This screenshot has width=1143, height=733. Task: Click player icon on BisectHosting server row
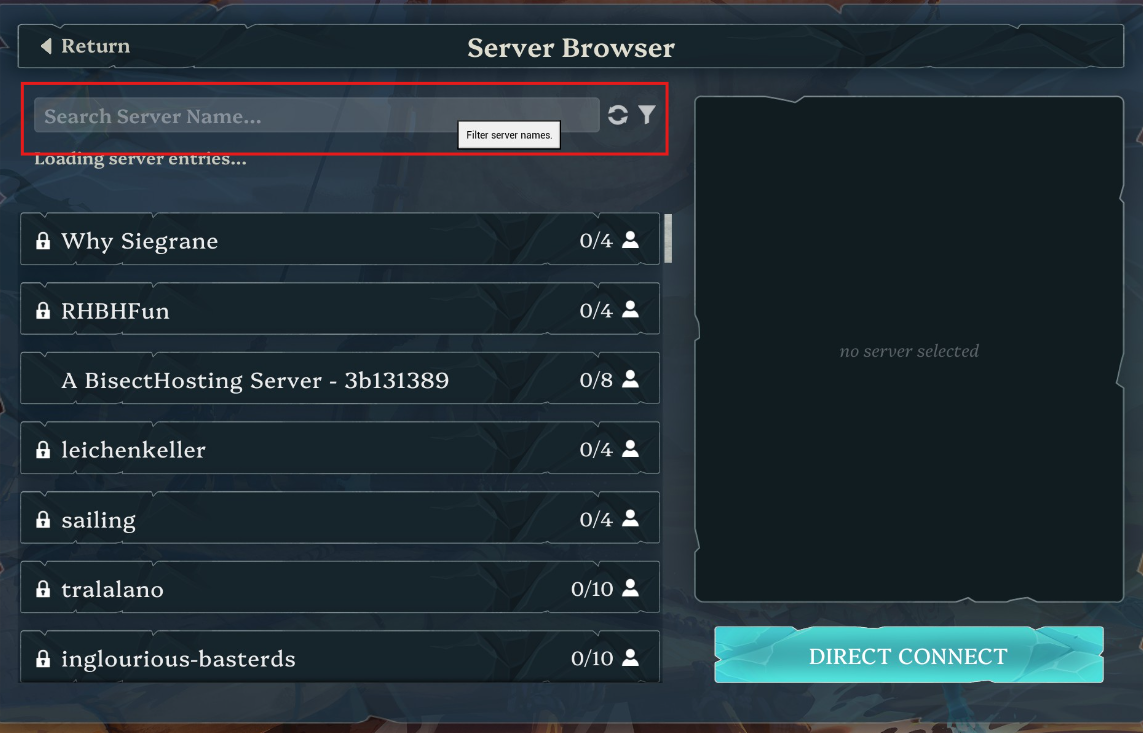(631, 379)
